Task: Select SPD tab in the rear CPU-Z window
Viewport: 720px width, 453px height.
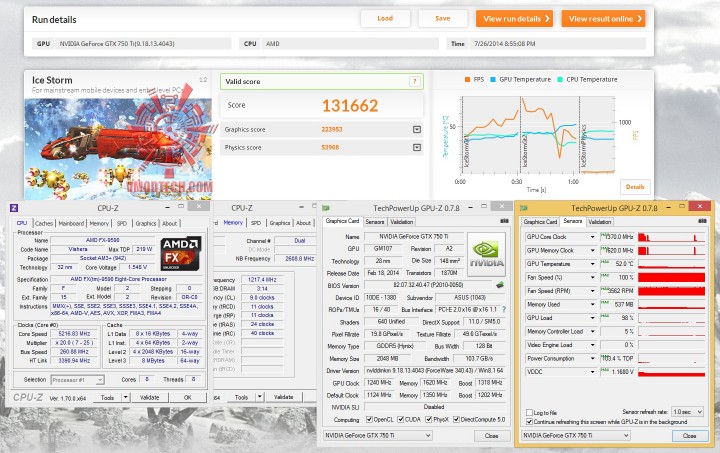Action: point(256,223)
